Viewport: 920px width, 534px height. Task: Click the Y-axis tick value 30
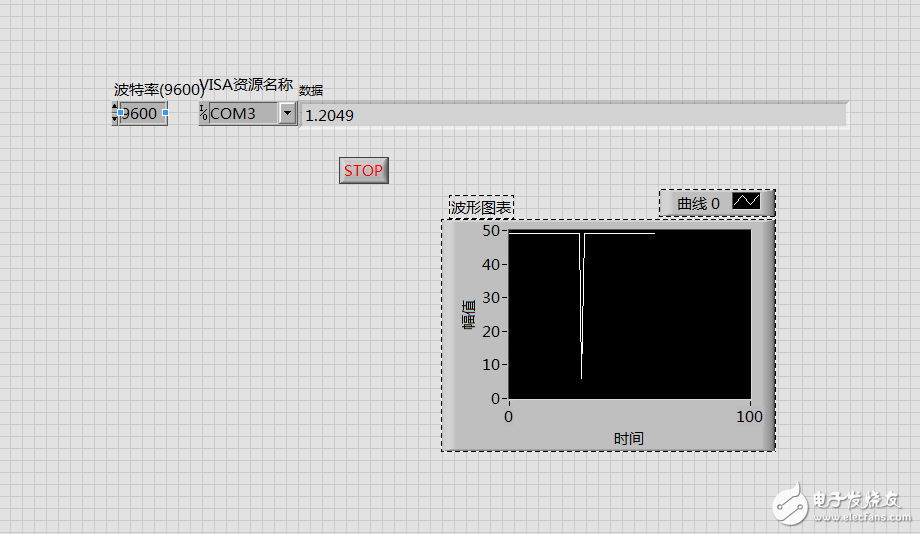coord(491,298)
